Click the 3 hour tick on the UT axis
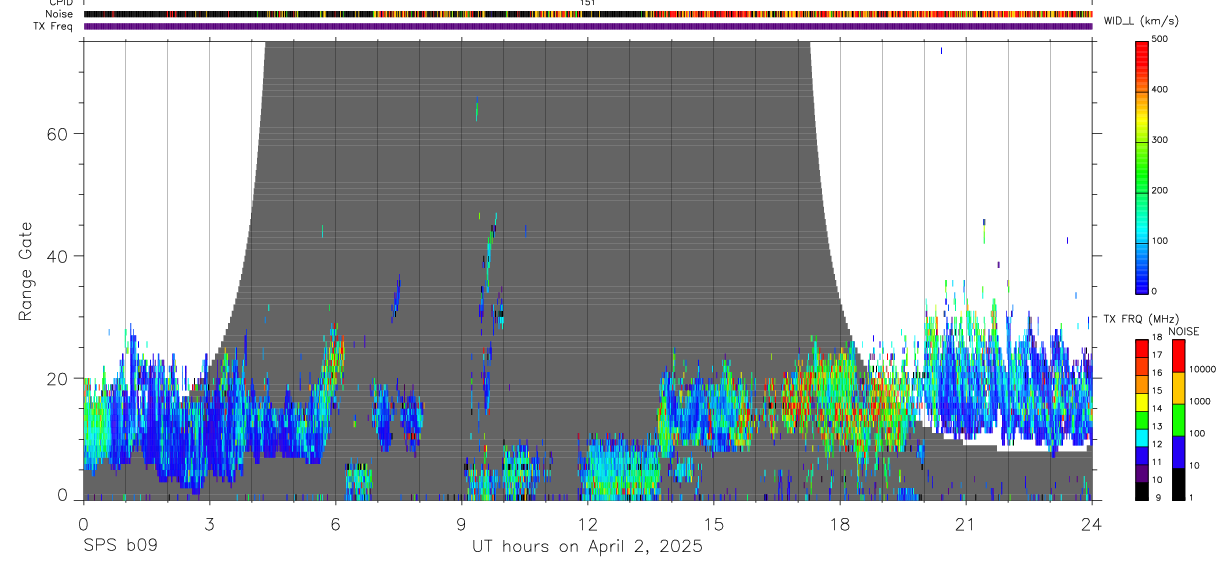This screenshot has width=1228, height=567. pos(209,524)
